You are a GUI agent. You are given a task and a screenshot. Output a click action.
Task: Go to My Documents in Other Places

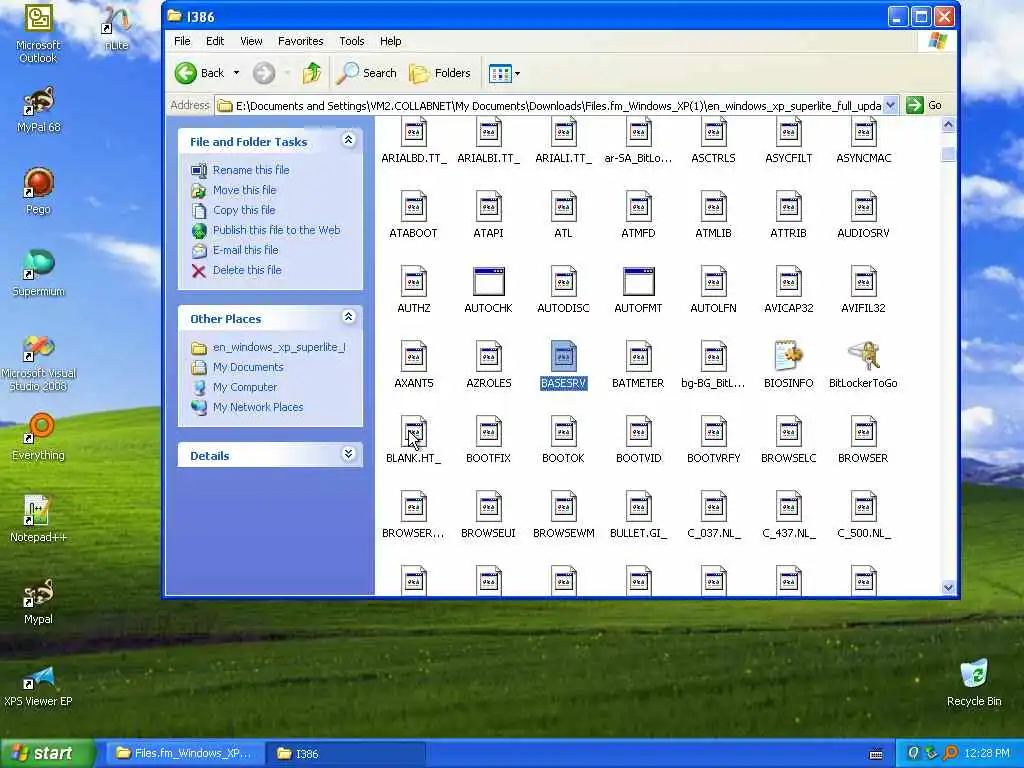coord(248,367)
